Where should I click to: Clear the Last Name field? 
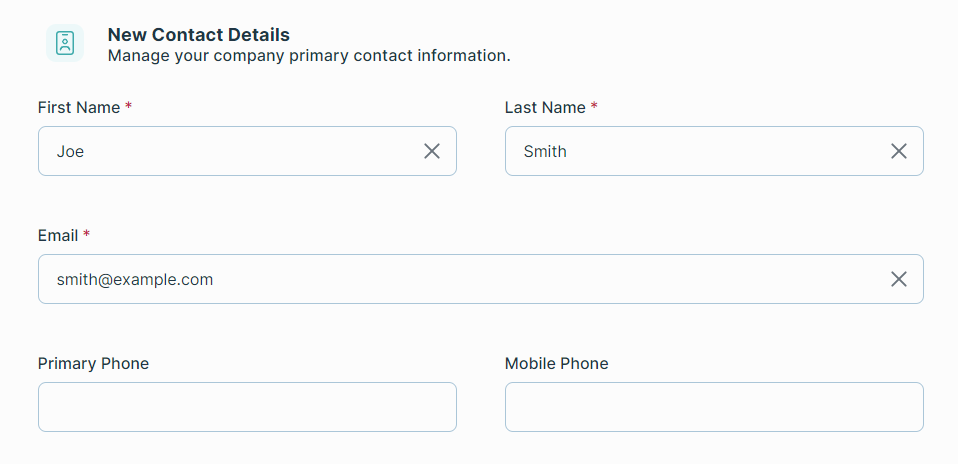pyautogui.click(x=899, y=151)
